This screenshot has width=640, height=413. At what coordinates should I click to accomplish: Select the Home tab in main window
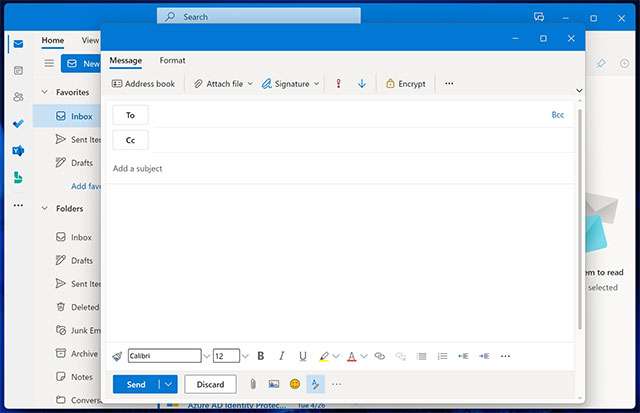(x=53, y=40)
